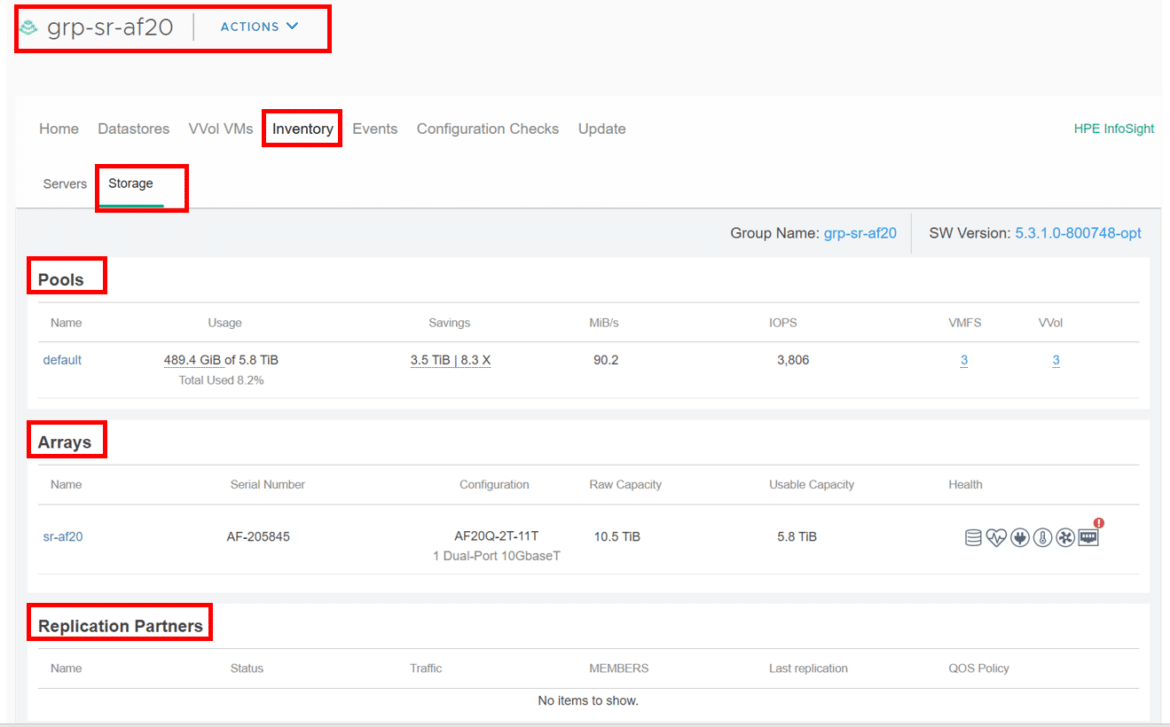Click the Usage column header
Image resolution: width=1170 pixels, height=727 pixels.
(x=225, y=322)
